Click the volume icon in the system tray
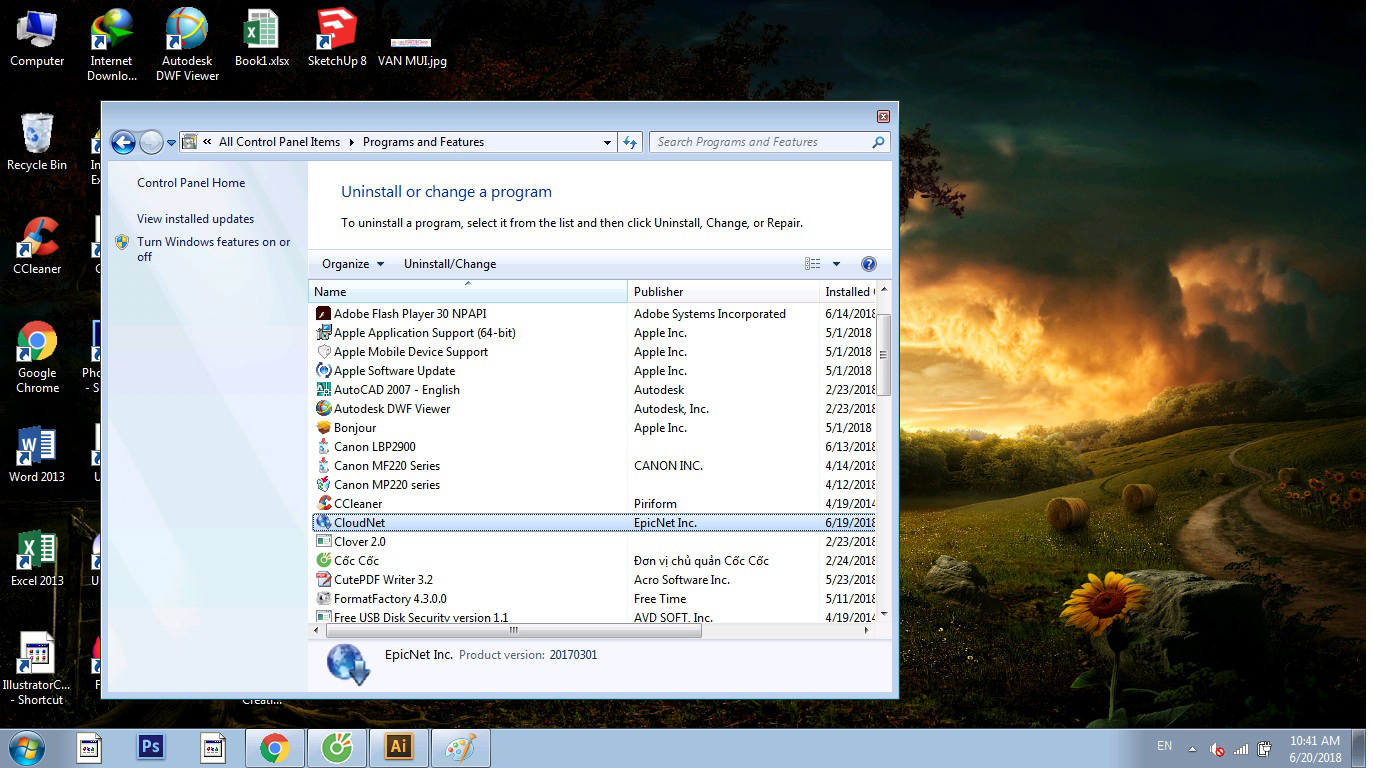The width and height of the screenshot is (1373, 773). point(1218,749)
